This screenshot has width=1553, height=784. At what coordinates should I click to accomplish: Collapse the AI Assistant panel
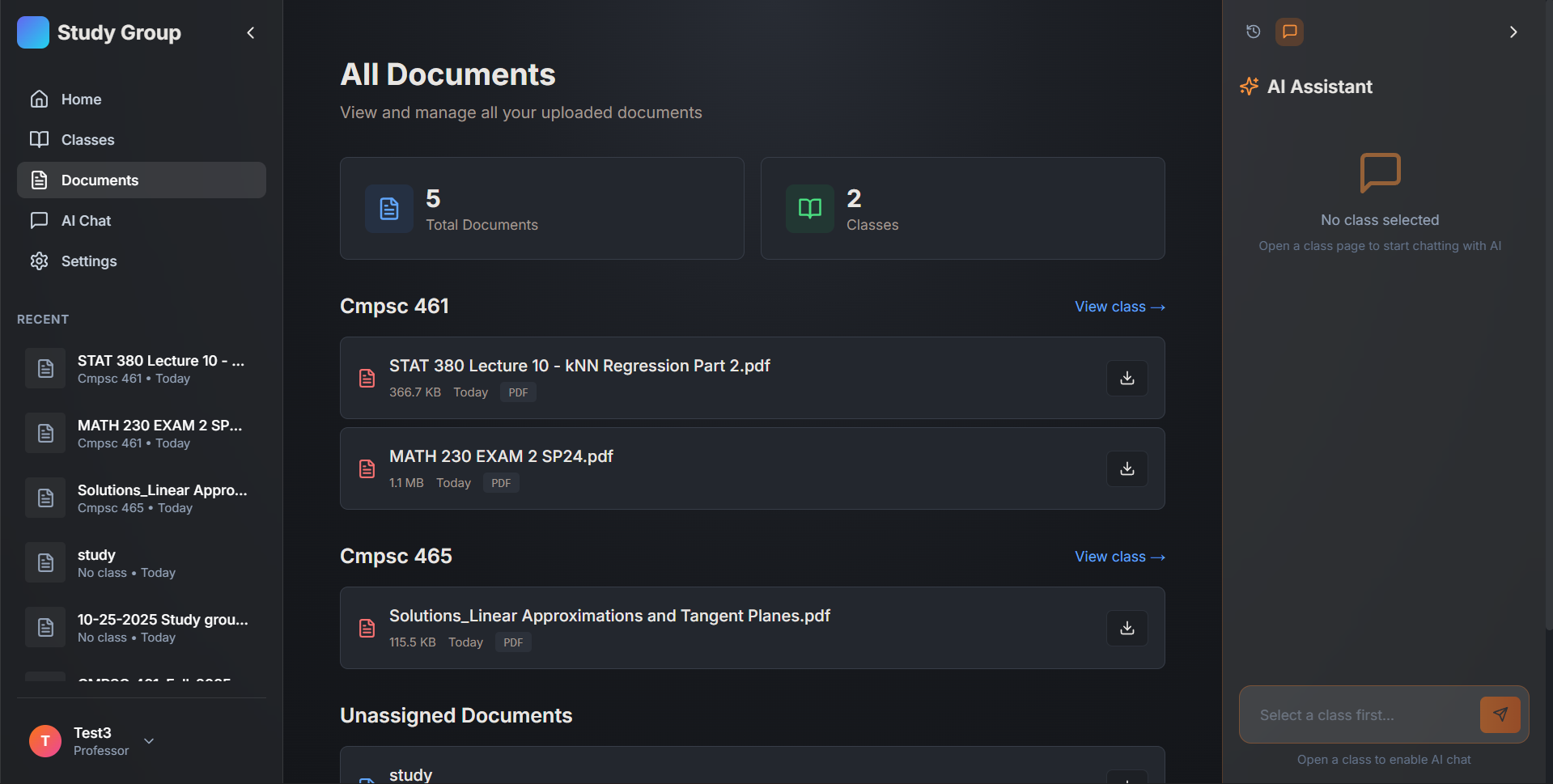(1513, 32)
